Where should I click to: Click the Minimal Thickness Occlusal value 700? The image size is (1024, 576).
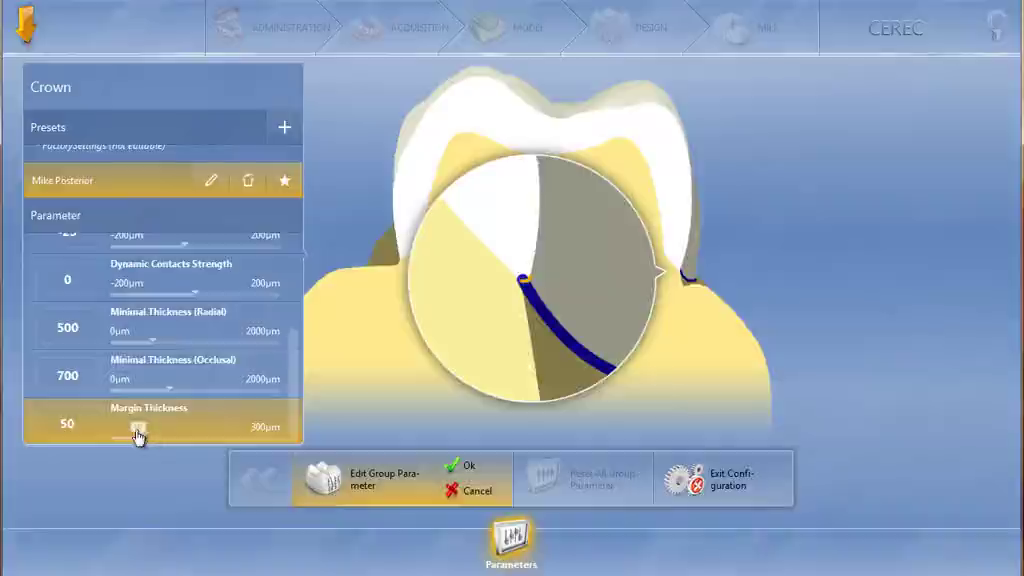[x=67, y=376]
